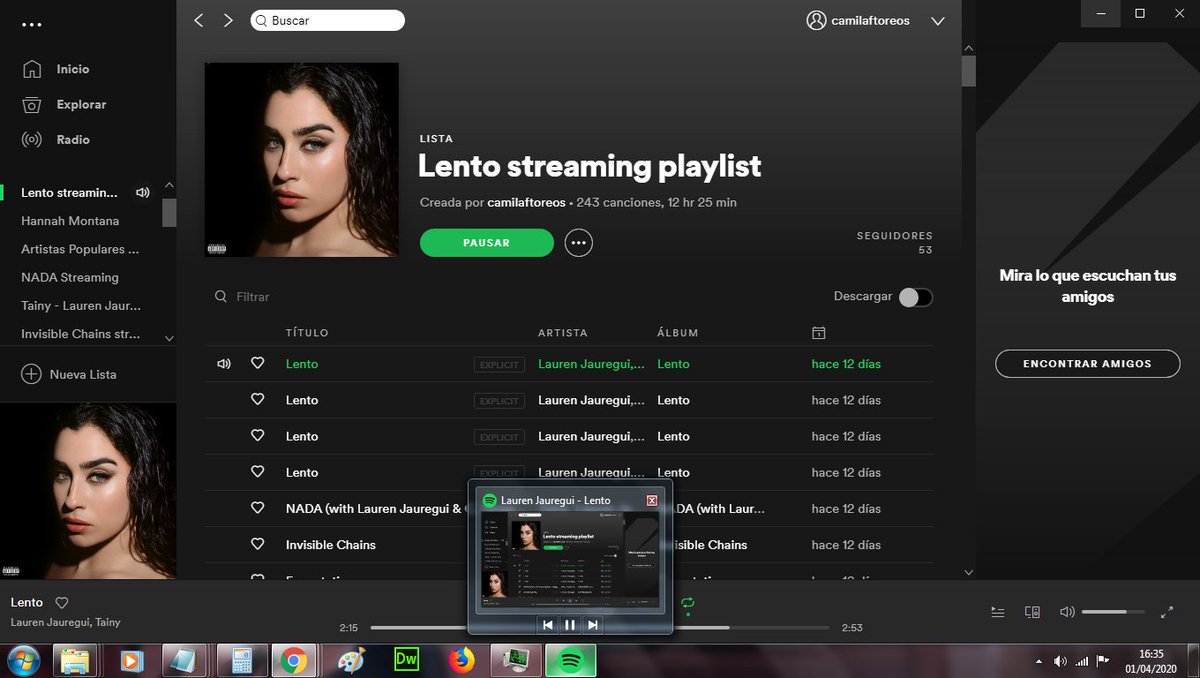Open Lauren Jauregui, Tainy artists in bottom bar

tap(66, 622)
